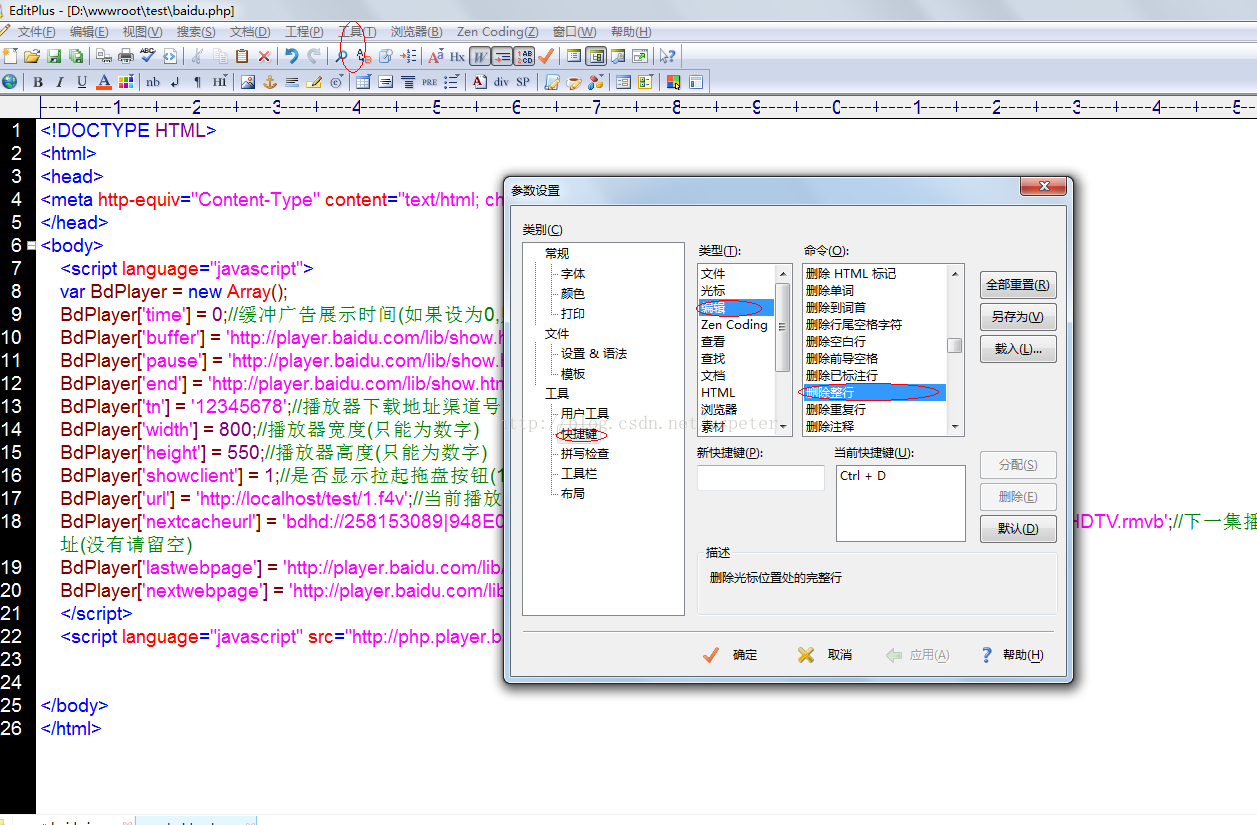Click the 另存为(V) button
The width and height of the screenshot is (1257, 825).
tap(1018, 317)
